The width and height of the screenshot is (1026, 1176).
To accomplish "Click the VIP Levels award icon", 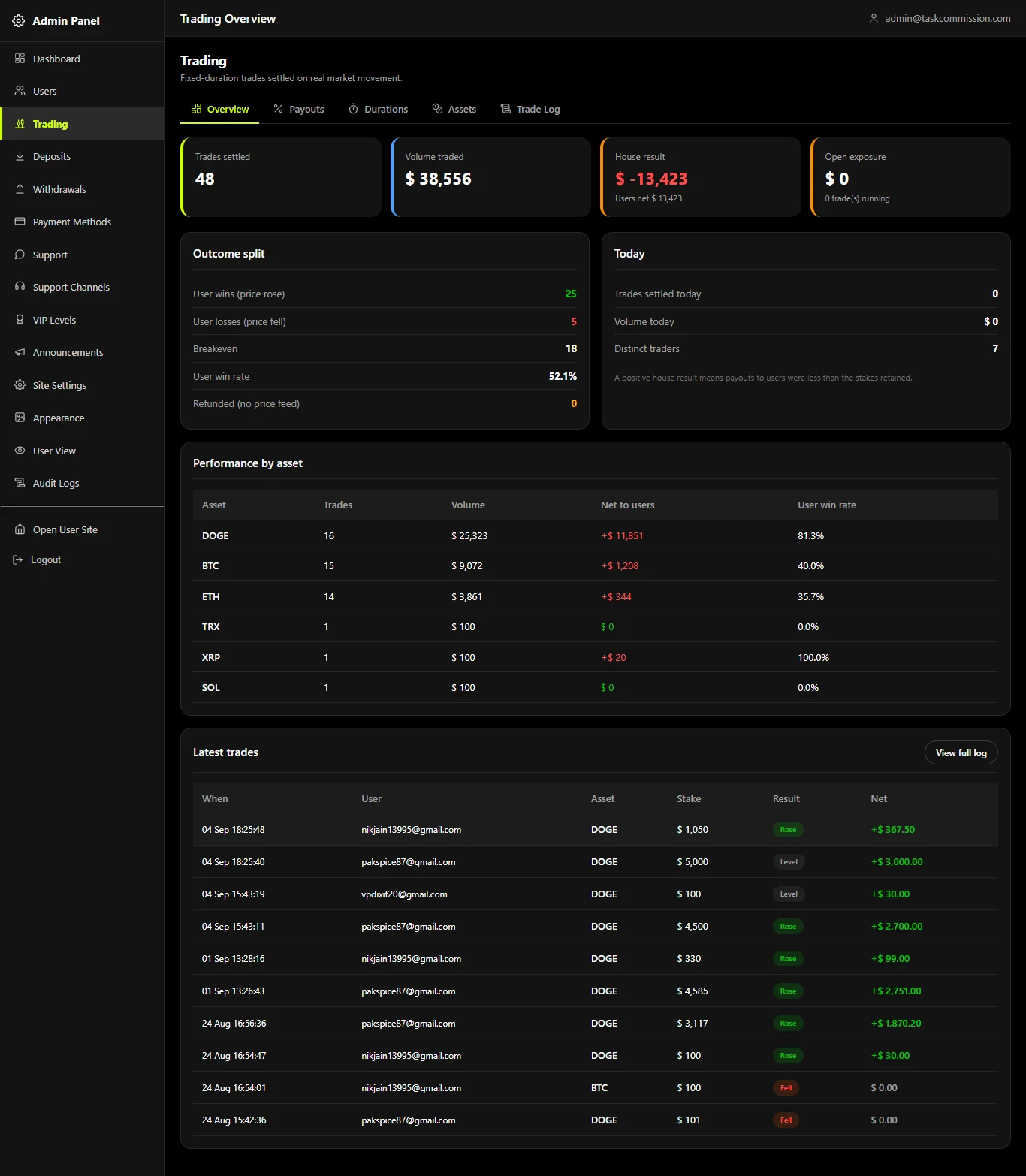I will pyautogui.click(x=20, y=320).
